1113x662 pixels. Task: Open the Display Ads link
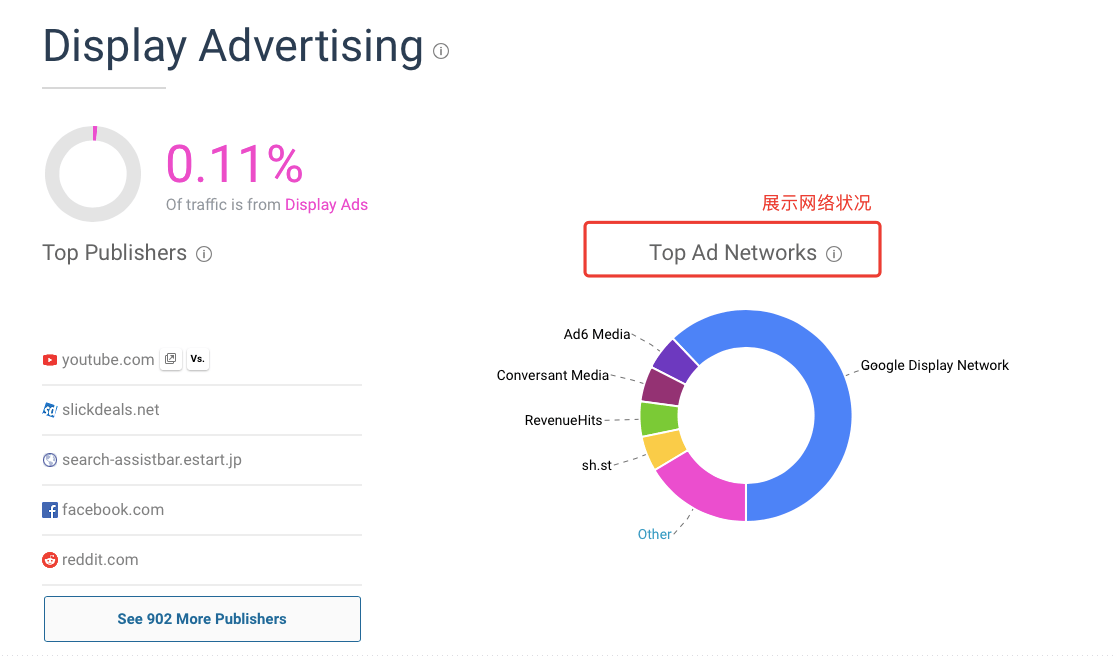[x=326, y=204]
